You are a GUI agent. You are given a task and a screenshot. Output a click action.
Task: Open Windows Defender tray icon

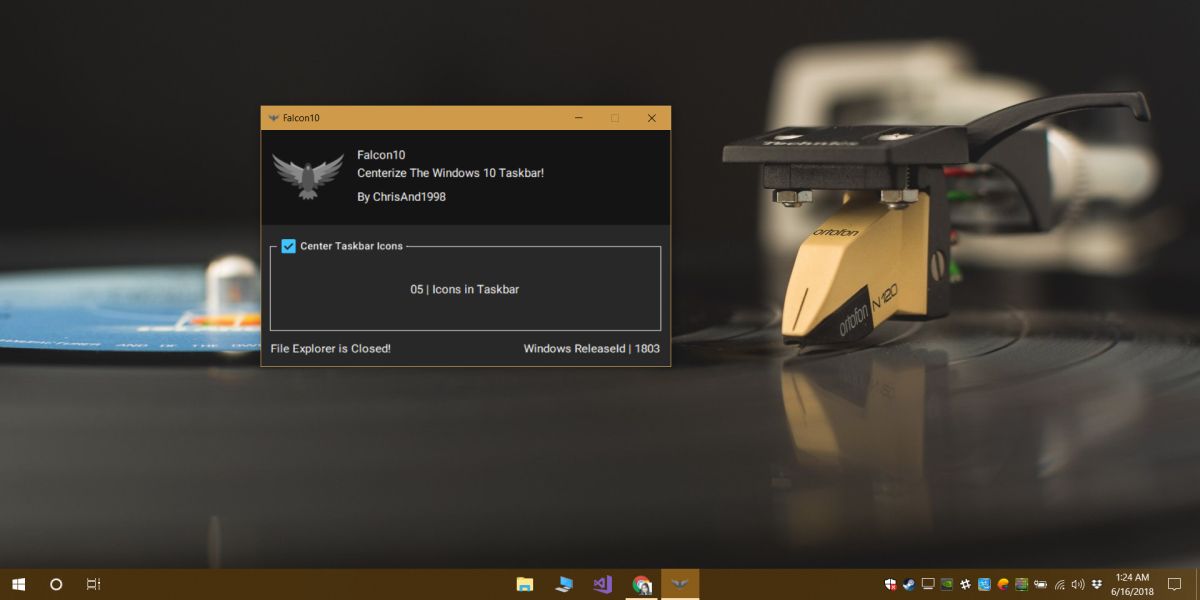click(890, 584)
